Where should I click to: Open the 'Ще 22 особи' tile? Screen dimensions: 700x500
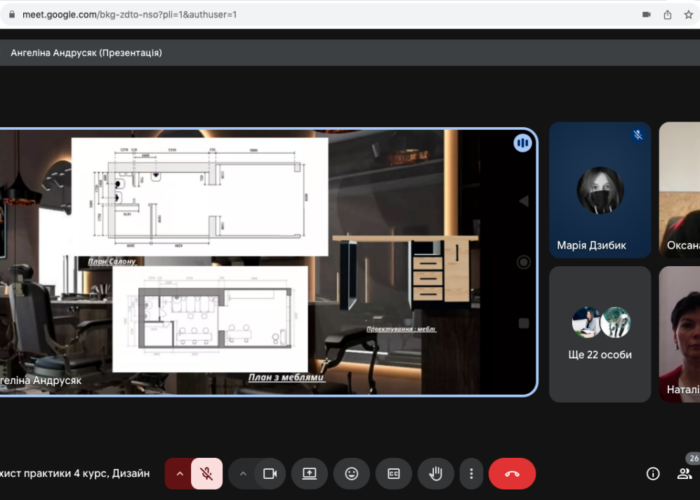tap(600, 334)
